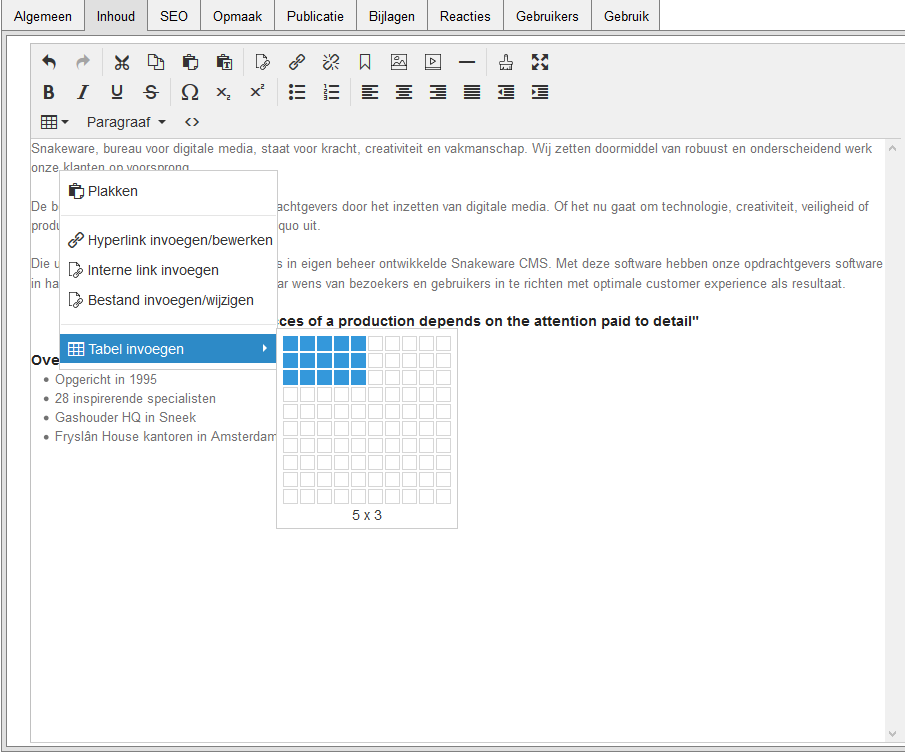Click the fullscreen expand icon
905x755 pixels.
[x=540, y=62]
